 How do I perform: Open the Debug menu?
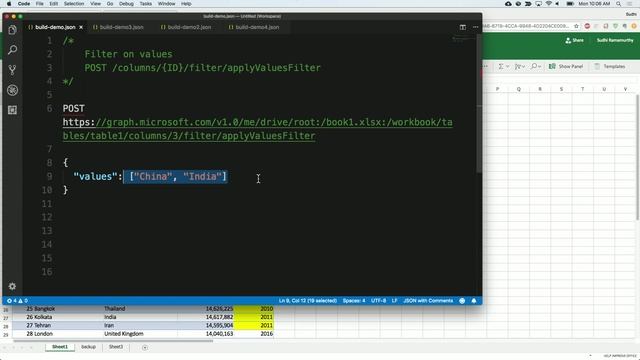pyautogui.click(x=126, y=4)
